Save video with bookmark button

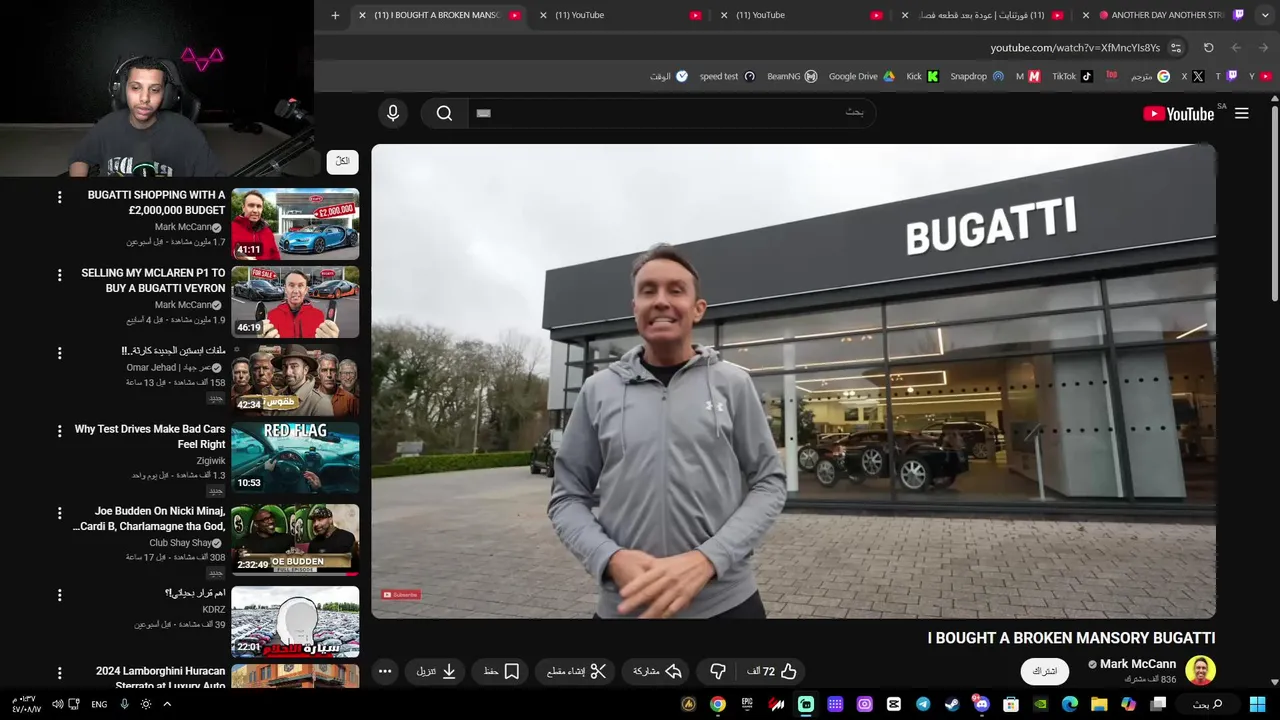click(501, 671)
